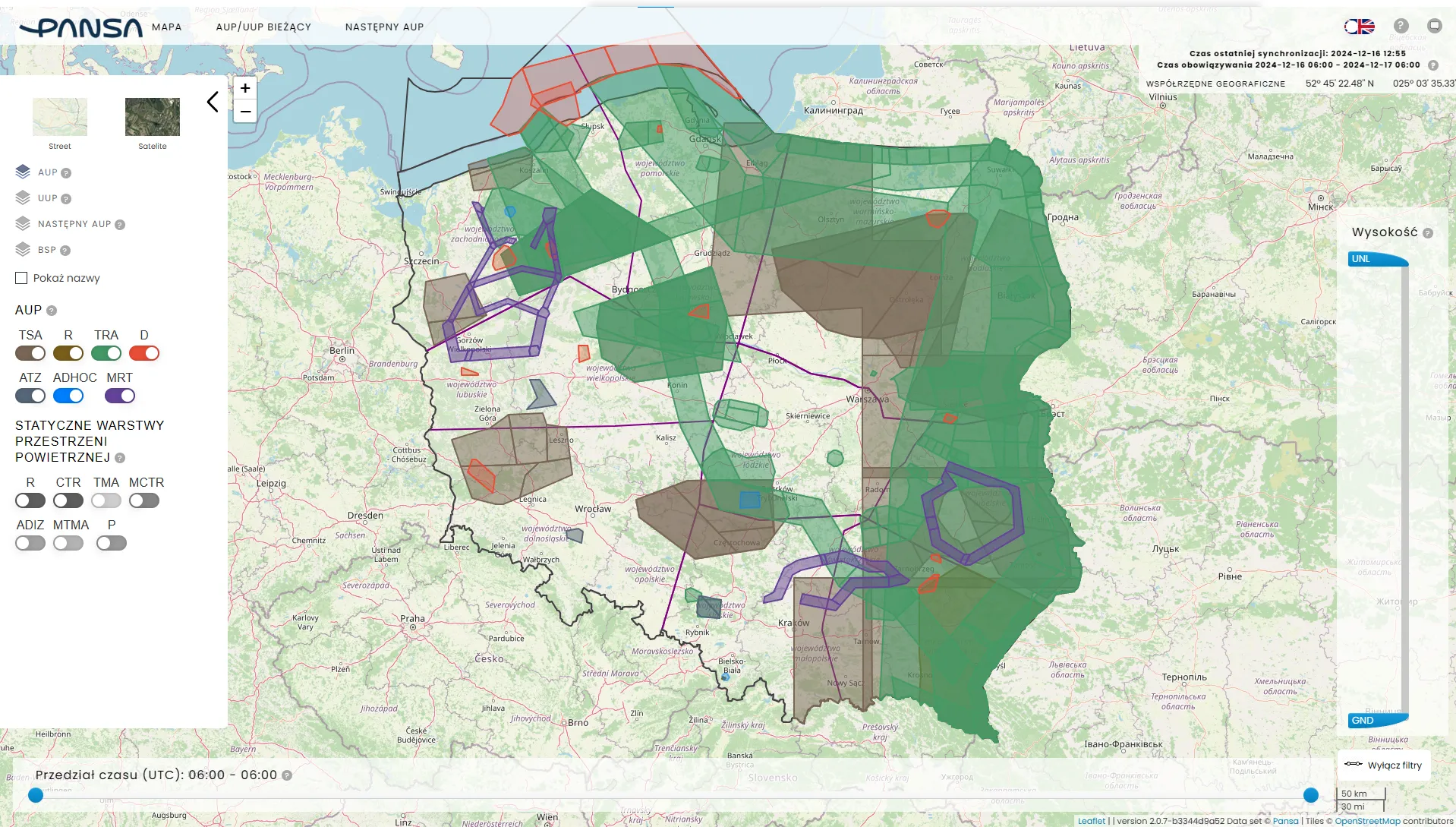Click the feedback speech bubble icon top right
Image resolution: width=1456 pixels, height=827 pixels.
(x=1435, y=25)
